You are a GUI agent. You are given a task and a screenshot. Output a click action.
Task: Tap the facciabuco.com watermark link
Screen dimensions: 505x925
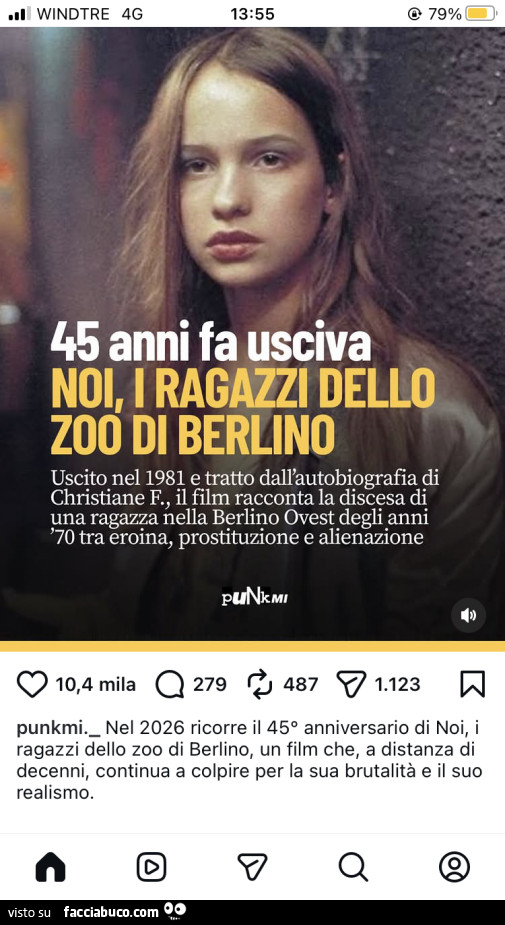(x=111, y=912)
